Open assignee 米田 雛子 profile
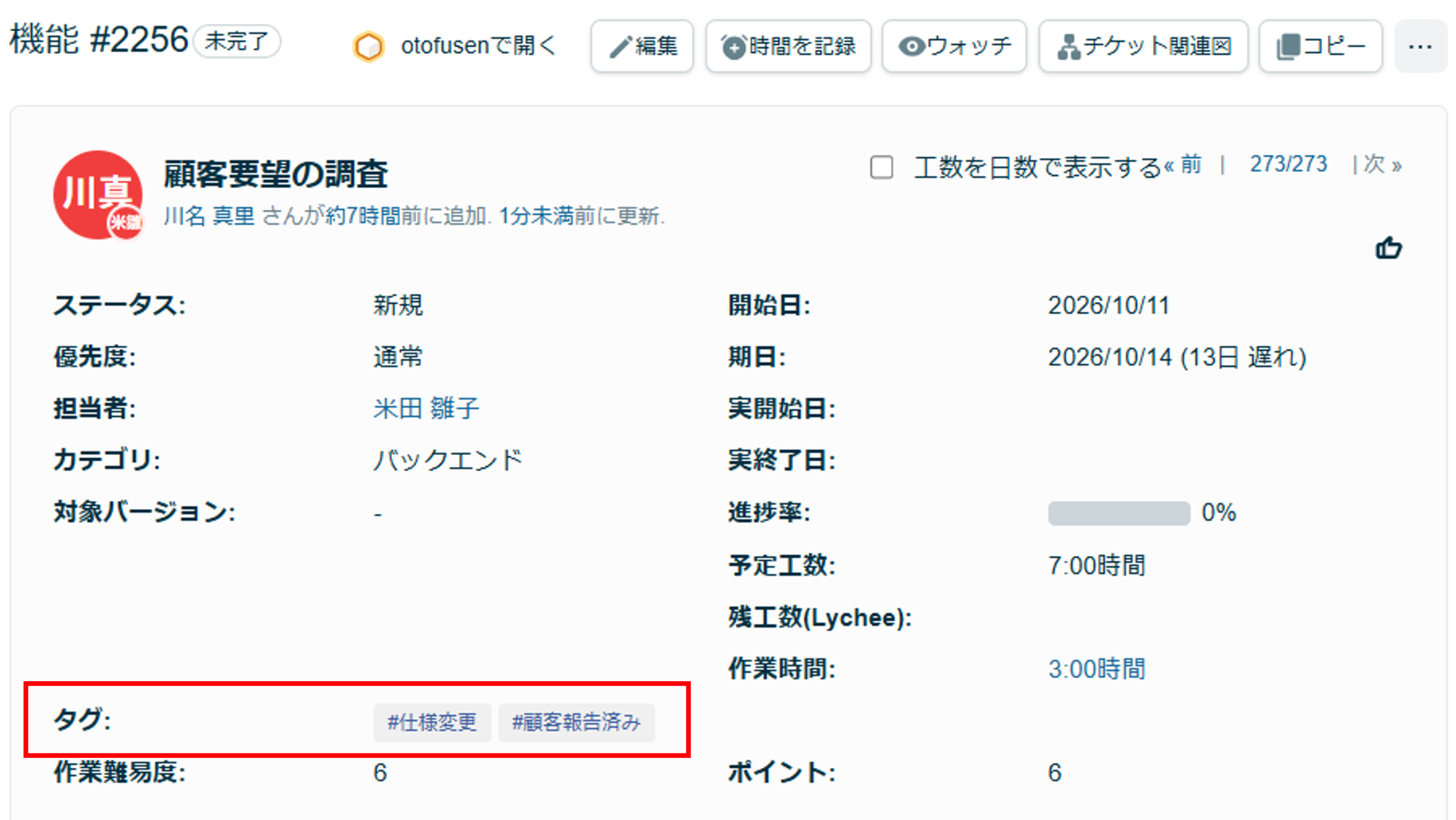1456x820 pixels. (426, 408)
